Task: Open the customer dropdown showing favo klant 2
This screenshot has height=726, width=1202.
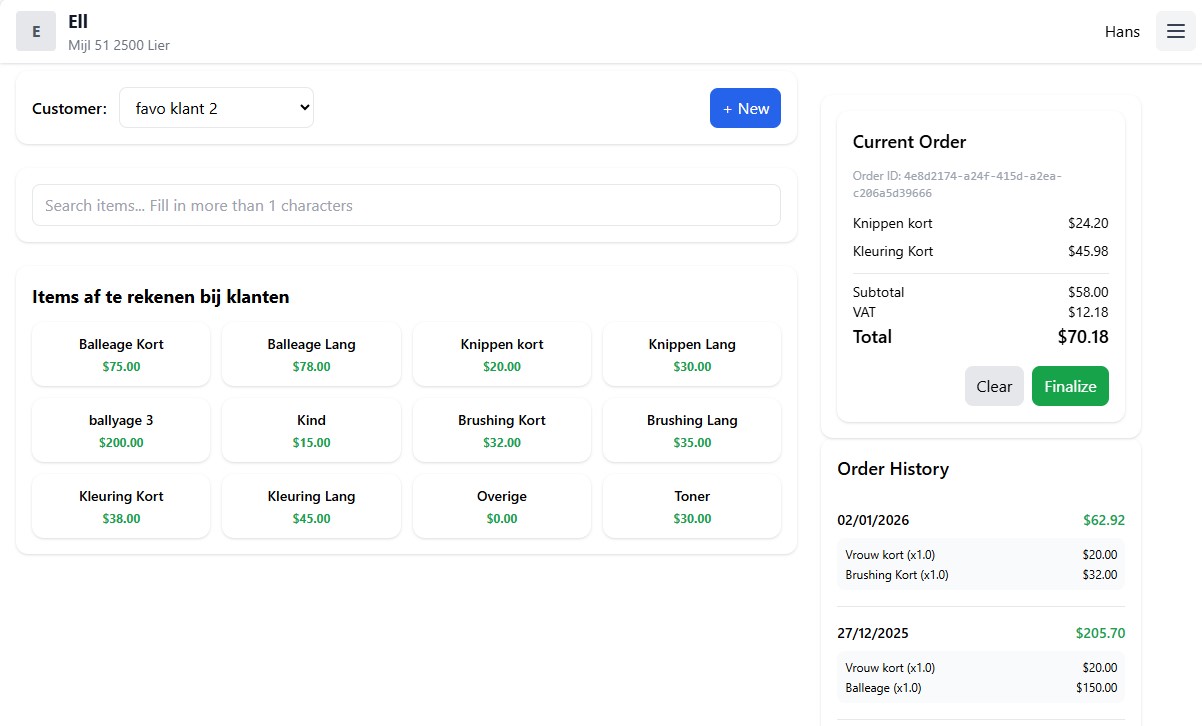Action: click(216, 107)
